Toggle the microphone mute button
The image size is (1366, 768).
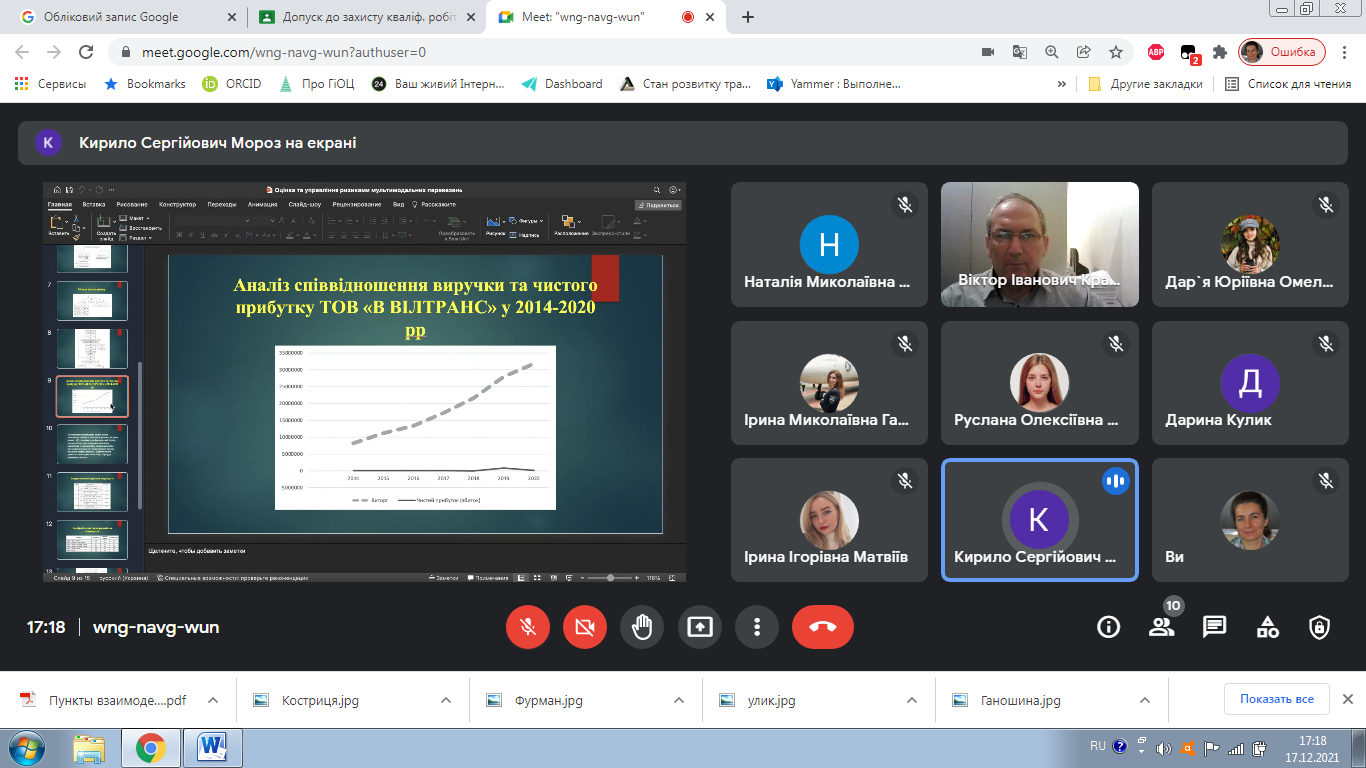[527, 627]
